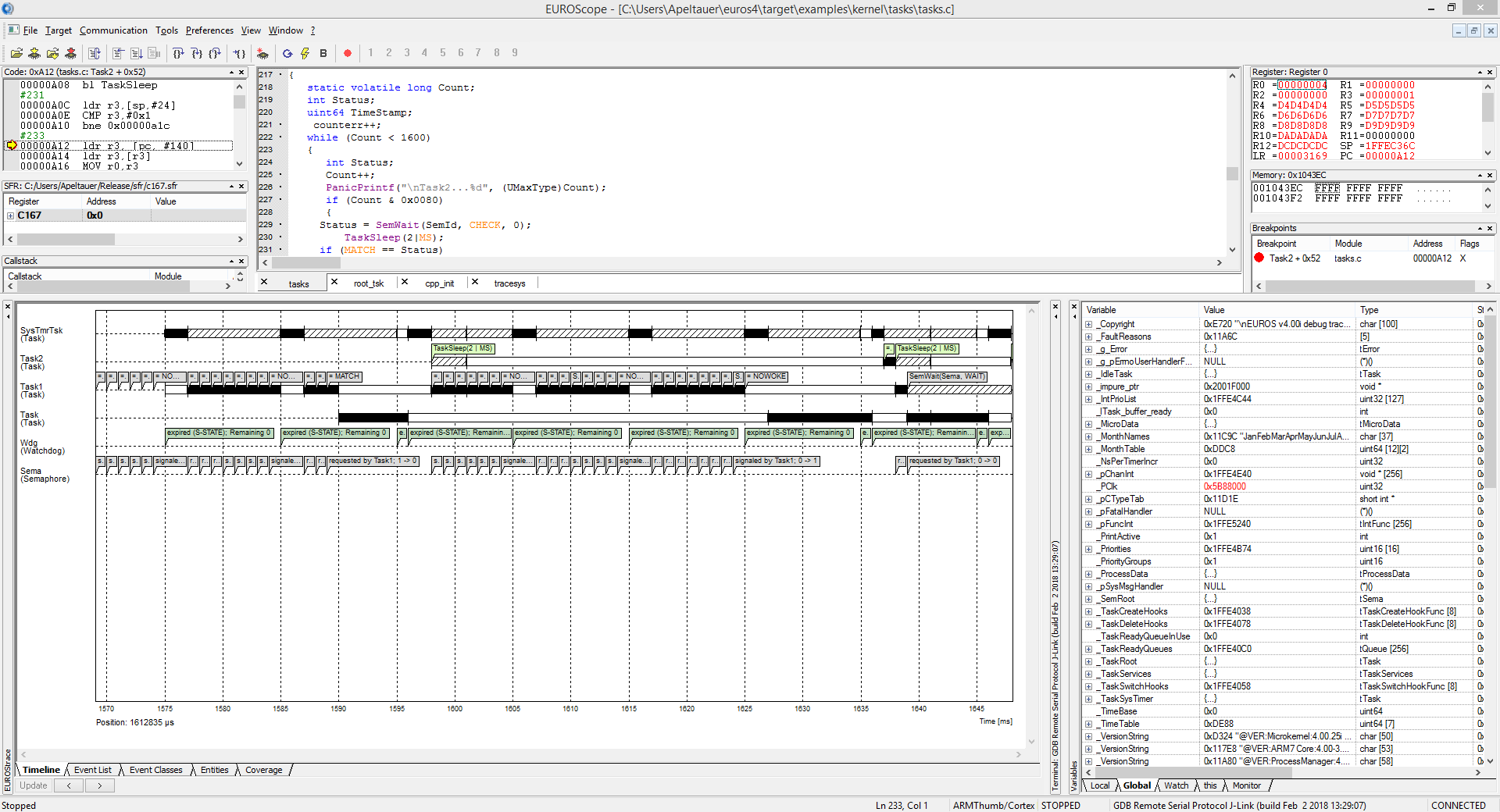The width and height of the screenshot is (1500, 812).
Task: Toggle breakpoint marker at line 229 gutter
Action: (x=281, y=225)
